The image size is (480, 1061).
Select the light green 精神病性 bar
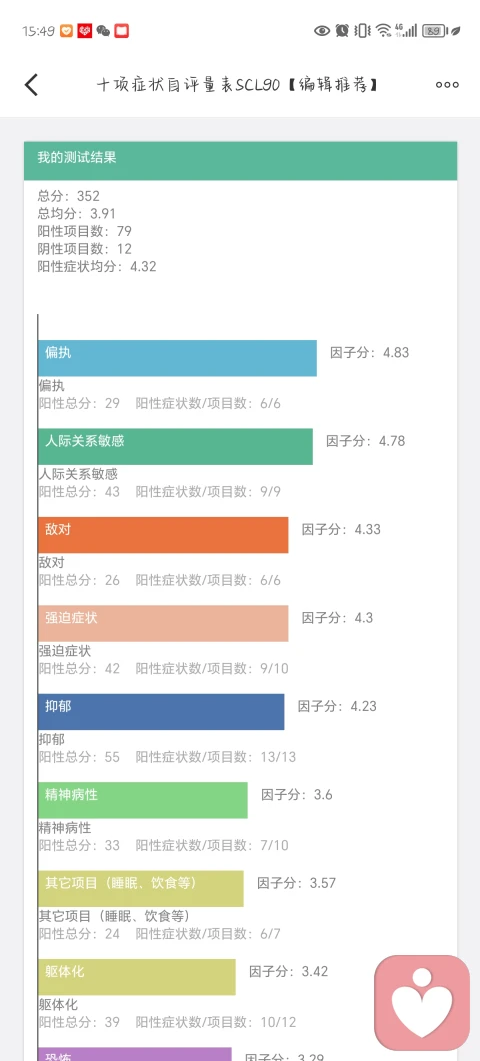143,800
